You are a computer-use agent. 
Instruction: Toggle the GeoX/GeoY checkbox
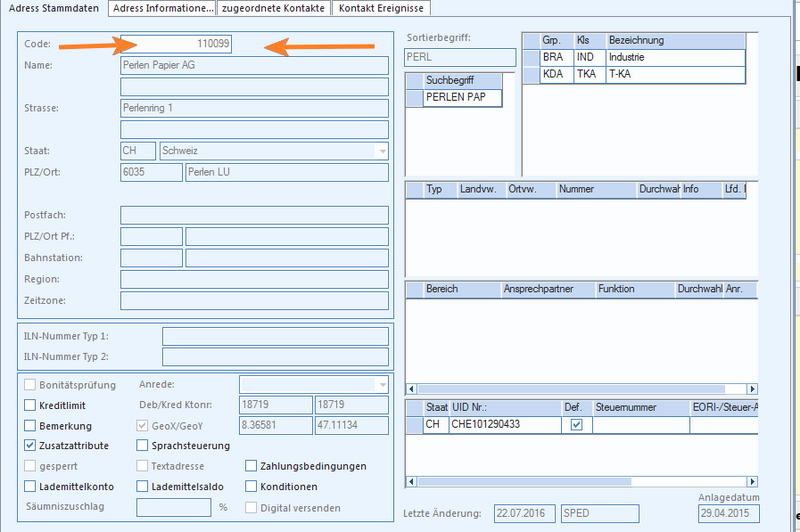click(x=142, y=425)
